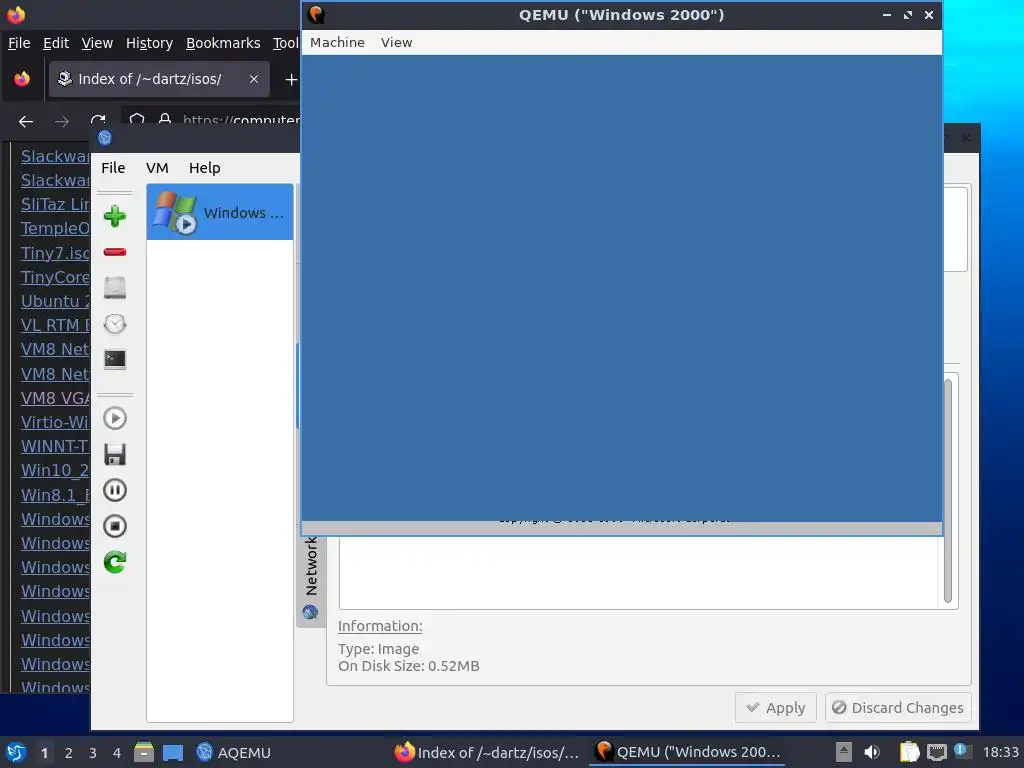The image size is (1024, 768).
Task: Click the Firefox forward arrow
Action: tap(61, 121)
